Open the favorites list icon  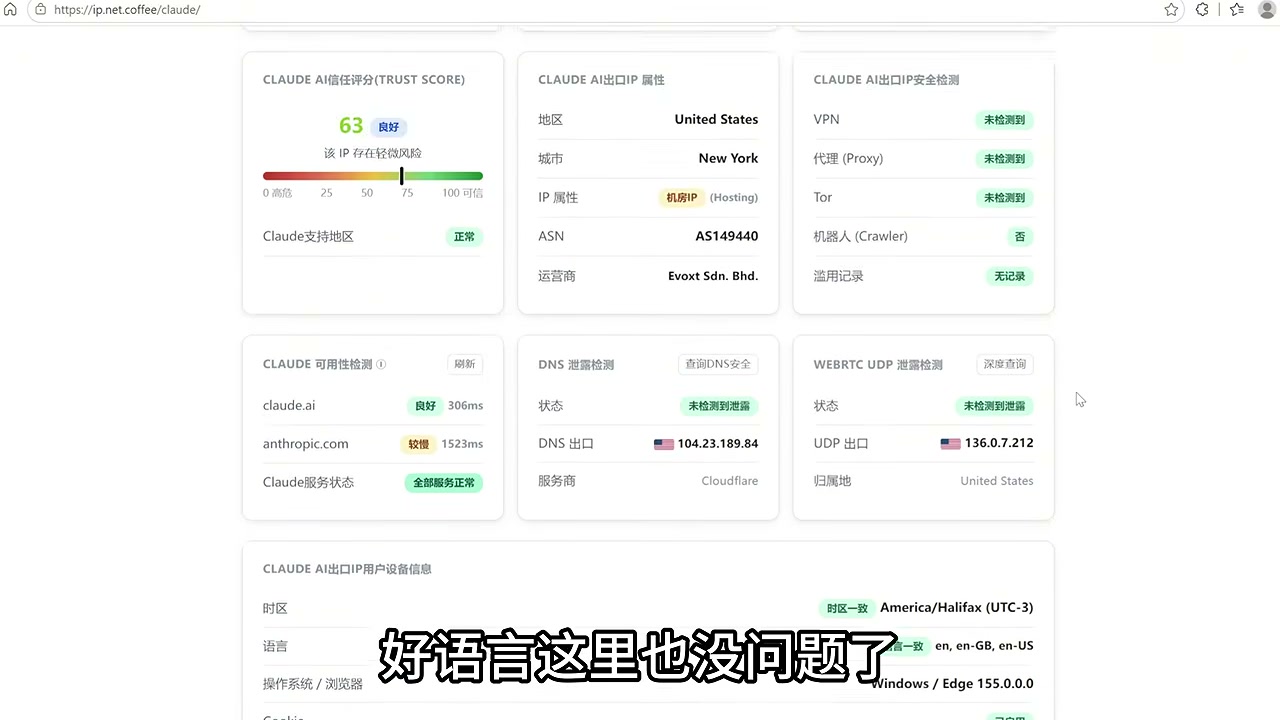1237,9
